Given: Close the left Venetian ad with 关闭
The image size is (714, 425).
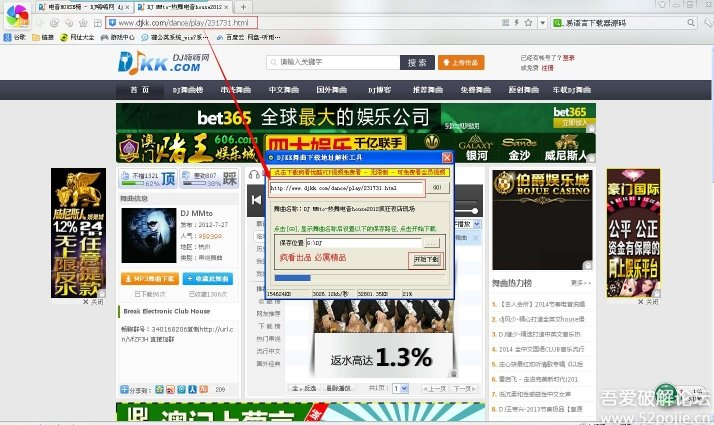Looking at the screenshot, I should pos(93,302).
